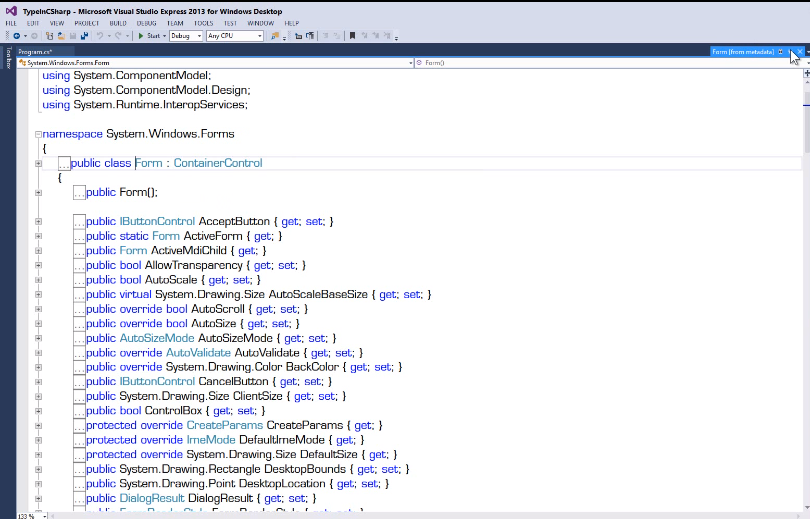This screenshot has width=810, height=519.
Task: Open the TEAM menu
Action: tap(175, 23)
